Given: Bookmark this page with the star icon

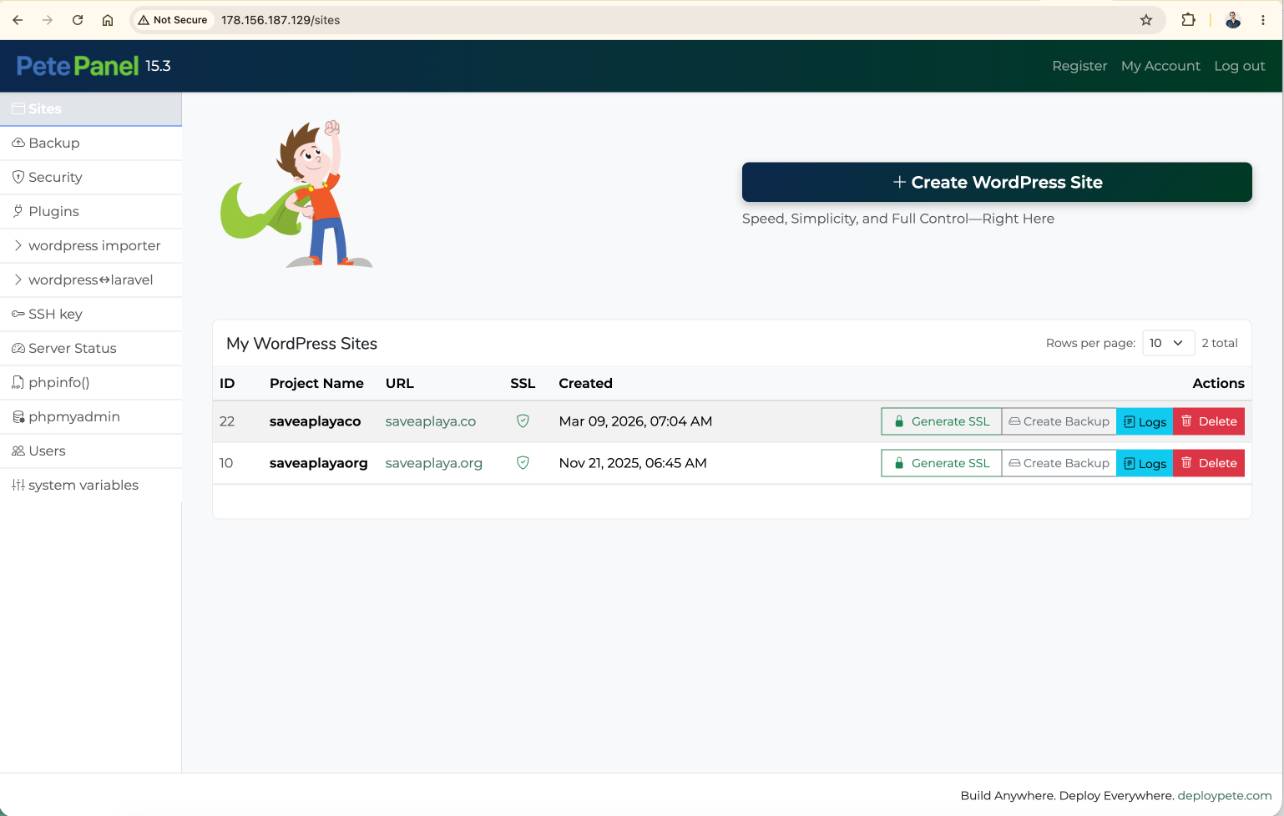Looking at the screenshot, I should (1146, 20).
